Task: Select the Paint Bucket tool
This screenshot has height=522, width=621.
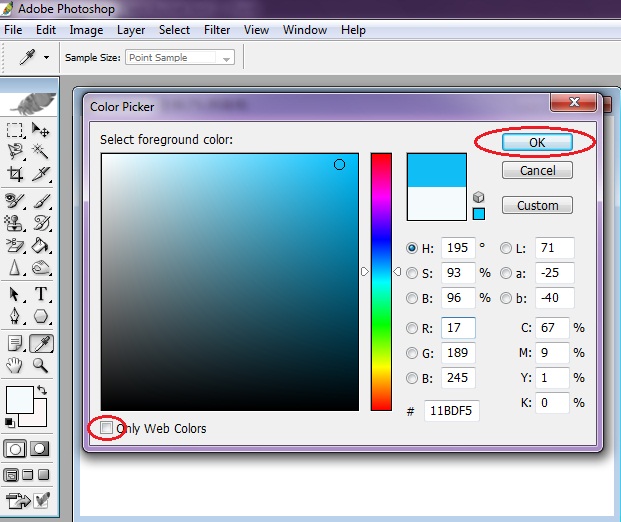Action: (x=40, y=246)
